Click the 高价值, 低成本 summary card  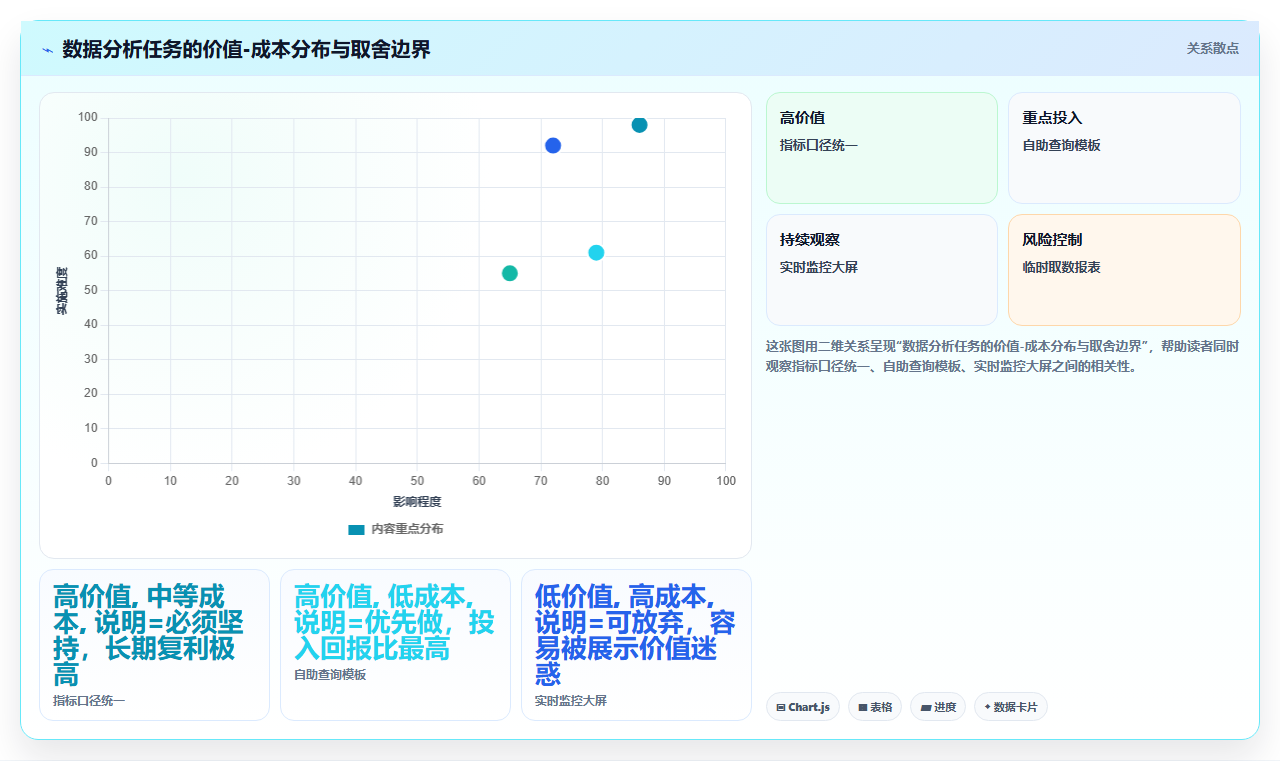(x=395, y=645)
